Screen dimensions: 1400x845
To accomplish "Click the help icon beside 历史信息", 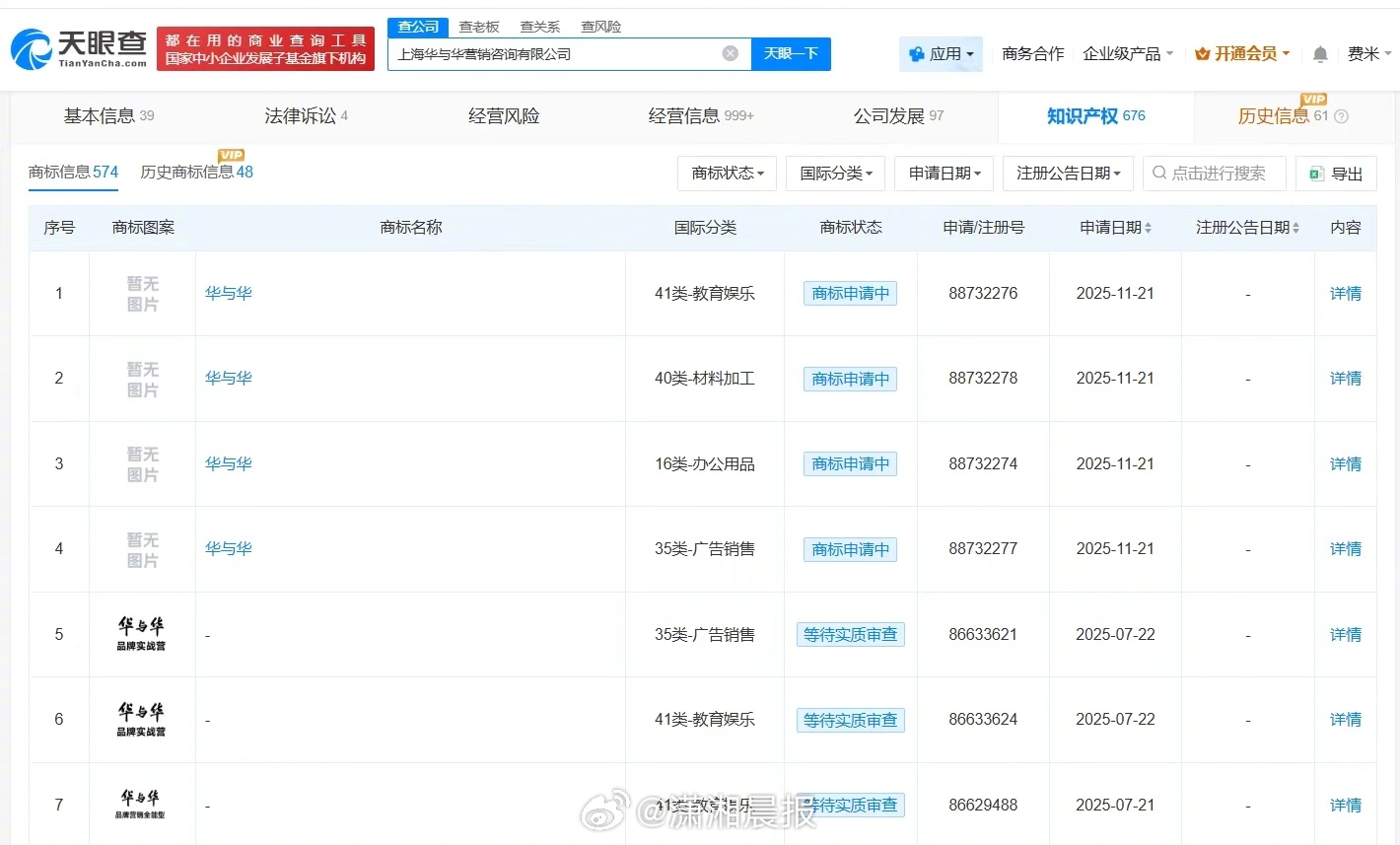I will 1341,116.
